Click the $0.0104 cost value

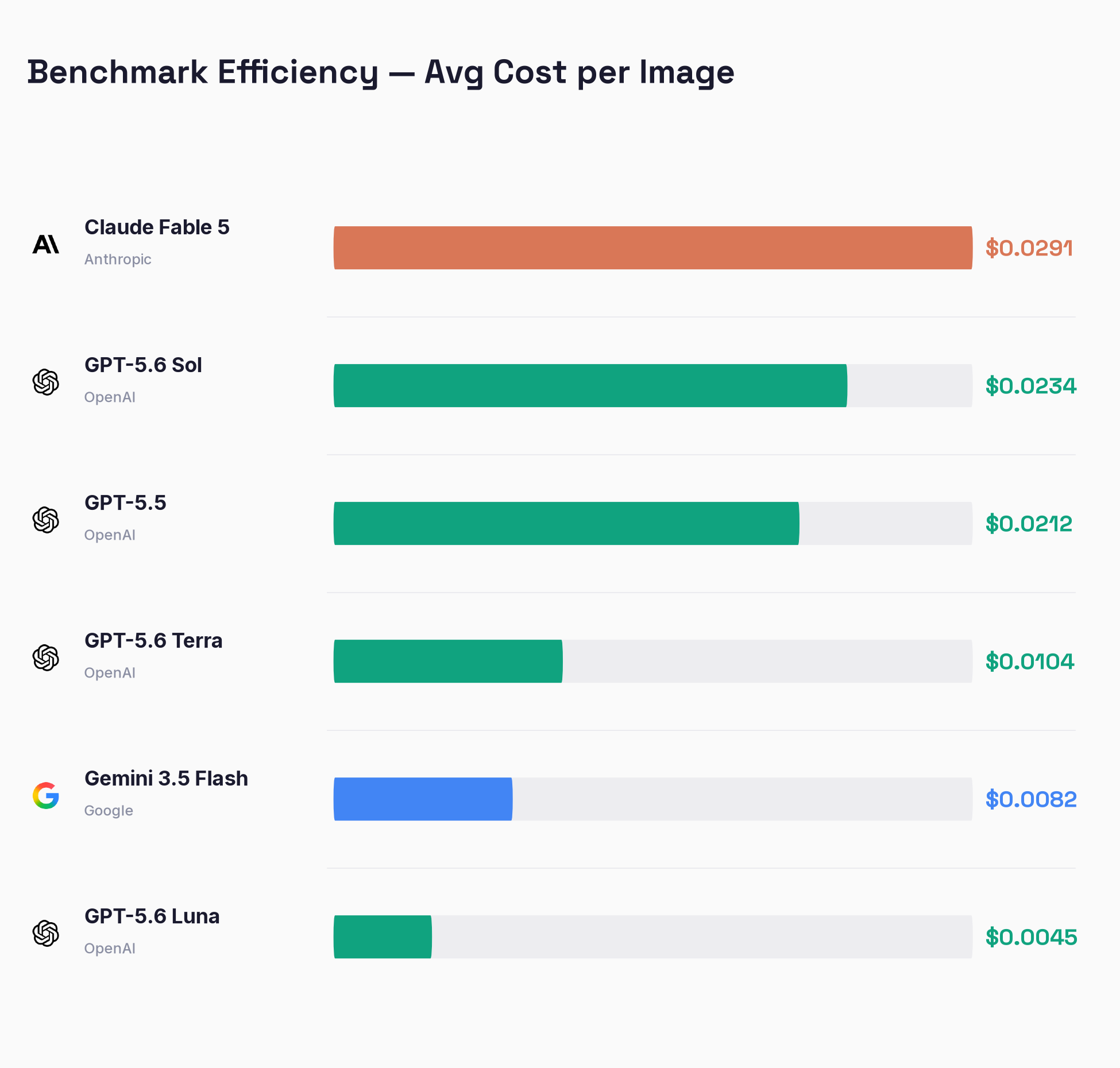tap(1030, 661)
